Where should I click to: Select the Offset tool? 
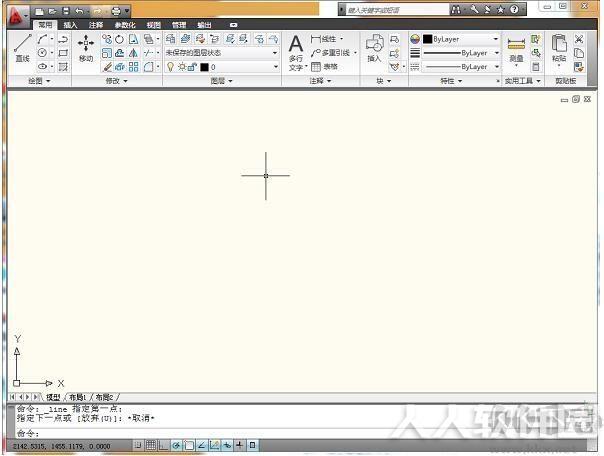120,53
